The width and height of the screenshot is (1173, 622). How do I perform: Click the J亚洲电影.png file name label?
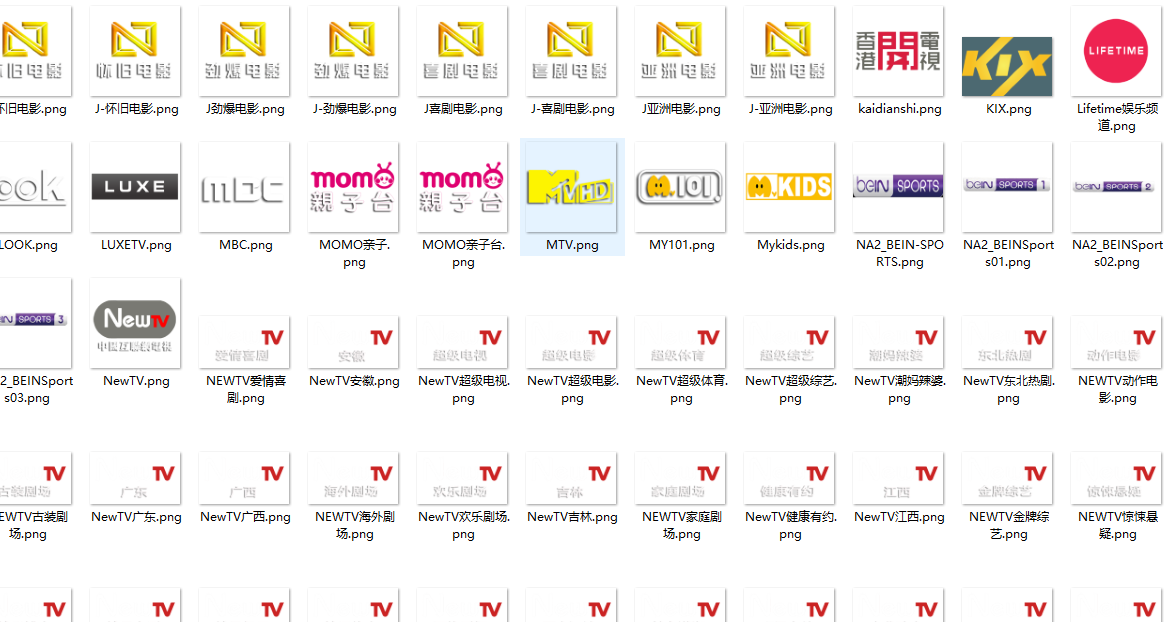tap(680, 109)
